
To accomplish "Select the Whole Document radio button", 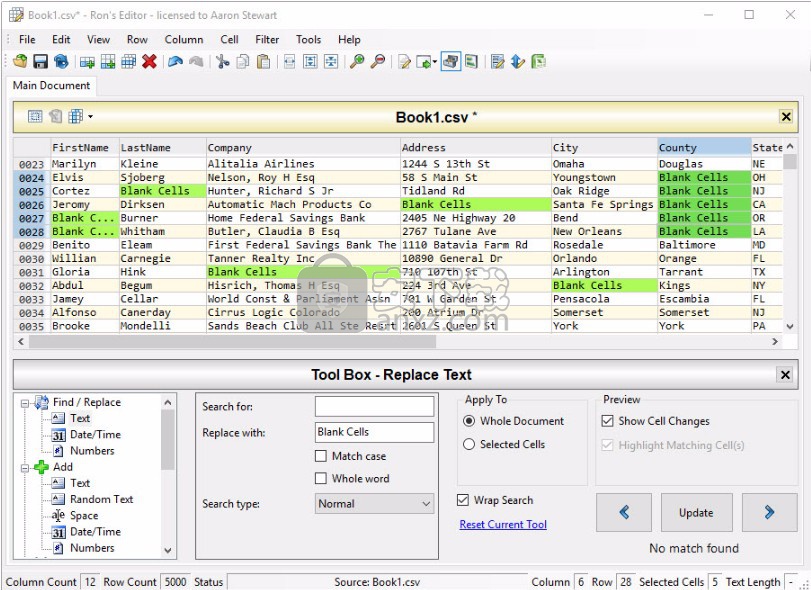I will click(469, 421).
